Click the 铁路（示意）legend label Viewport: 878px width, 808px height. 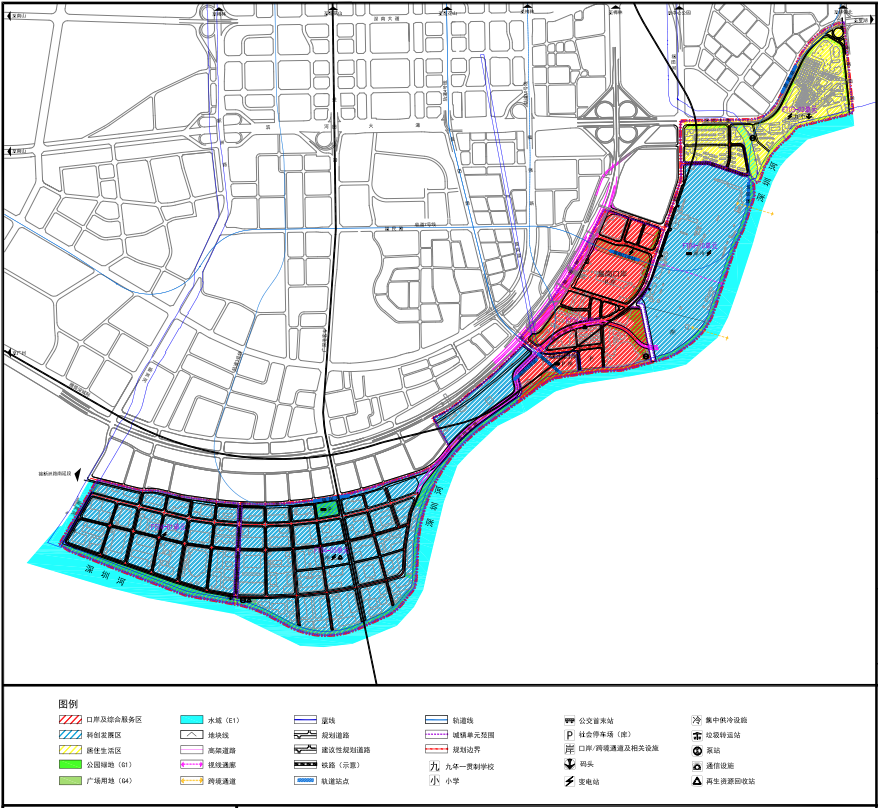point(340,765)
